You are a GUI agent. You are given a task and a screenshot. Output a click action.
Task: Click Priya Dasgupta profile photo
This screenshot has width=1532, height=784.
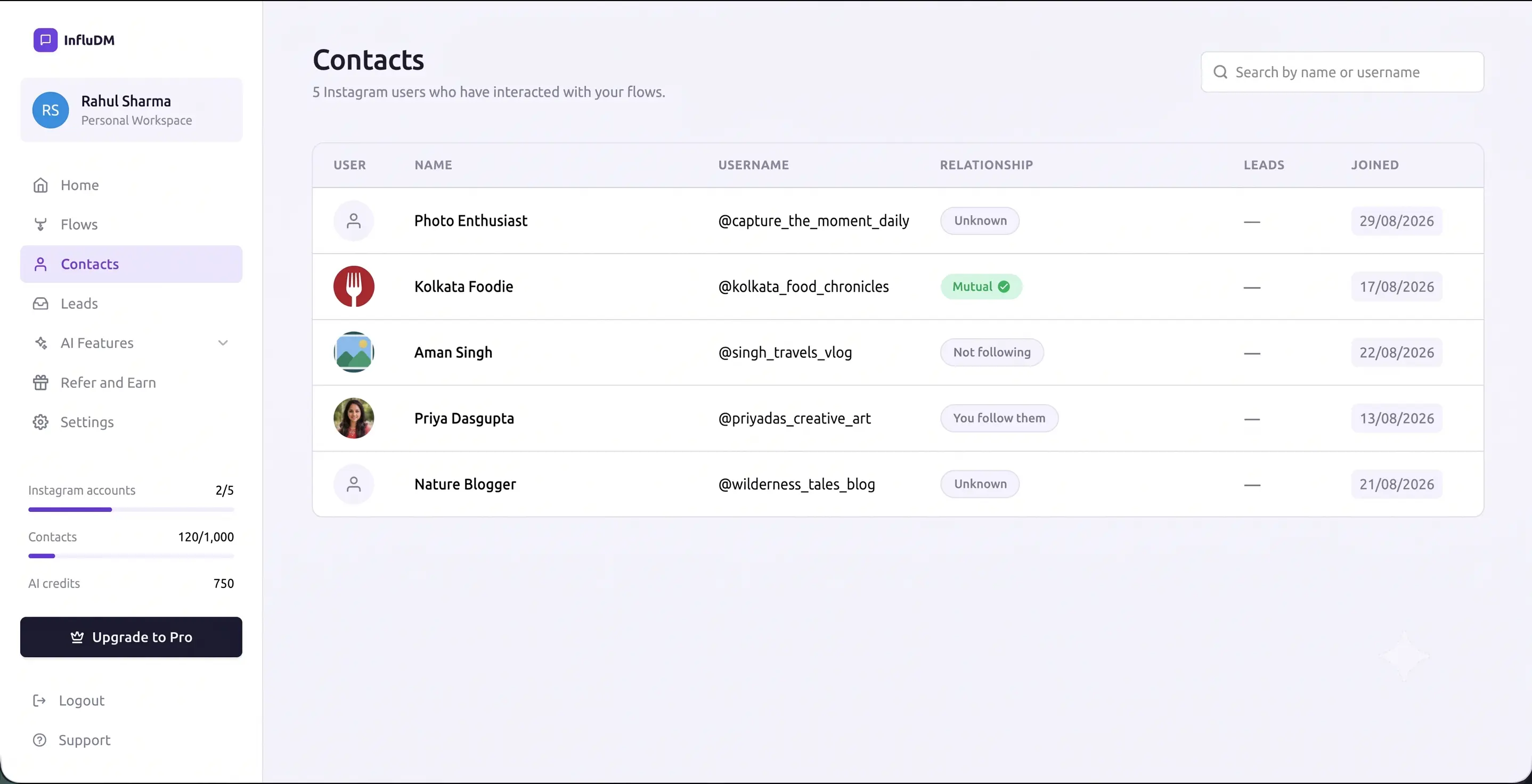(354, 418)
